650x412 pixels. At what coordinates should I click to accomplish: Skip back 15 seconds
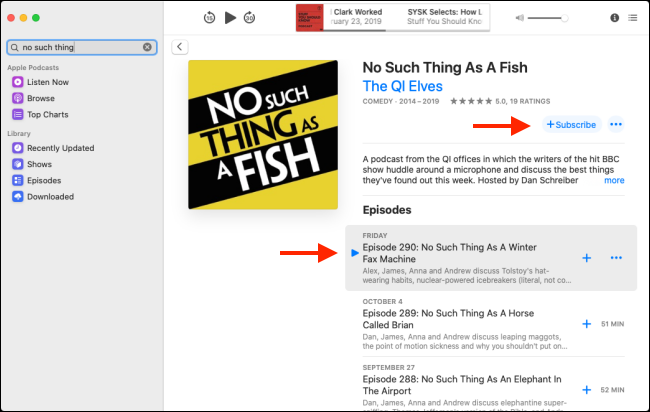pos(209,18)
